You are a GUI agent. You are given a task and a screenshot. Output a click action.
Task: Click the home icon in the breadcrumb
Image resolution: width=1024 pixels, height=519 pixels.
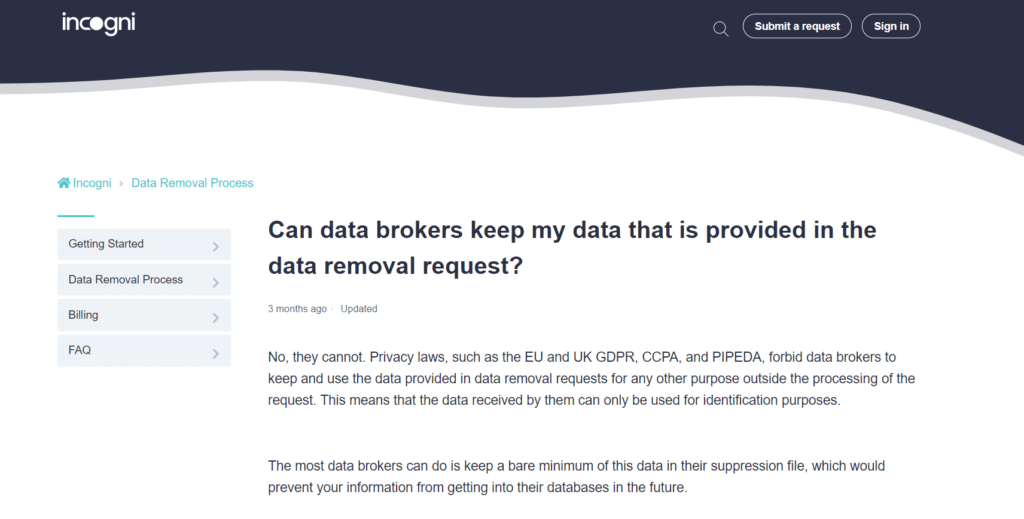[x=64, y=183]
